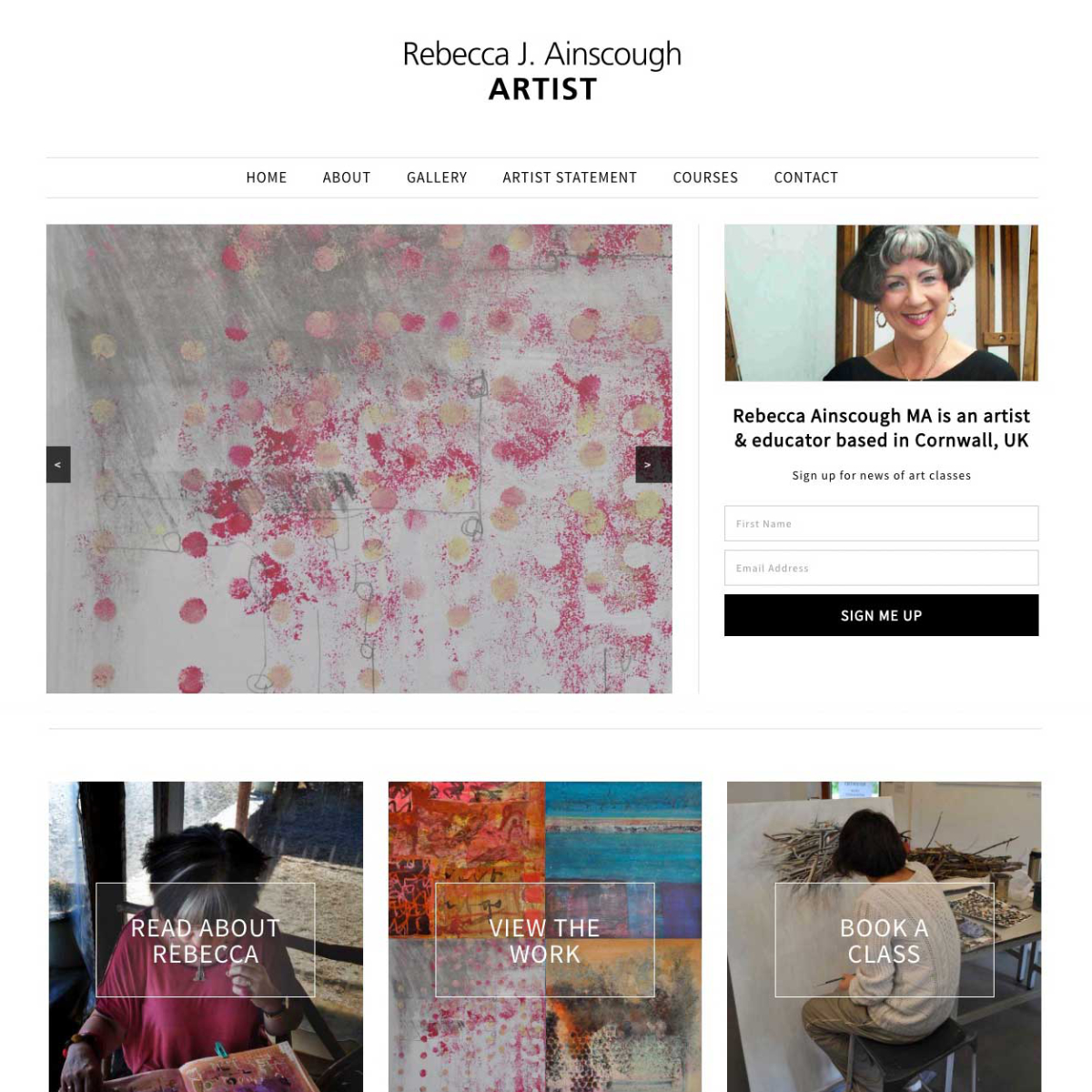Viewport: 1092px width, 1092px height.
Task: Click the ARTIST word in site header
Action: point(543,89)
